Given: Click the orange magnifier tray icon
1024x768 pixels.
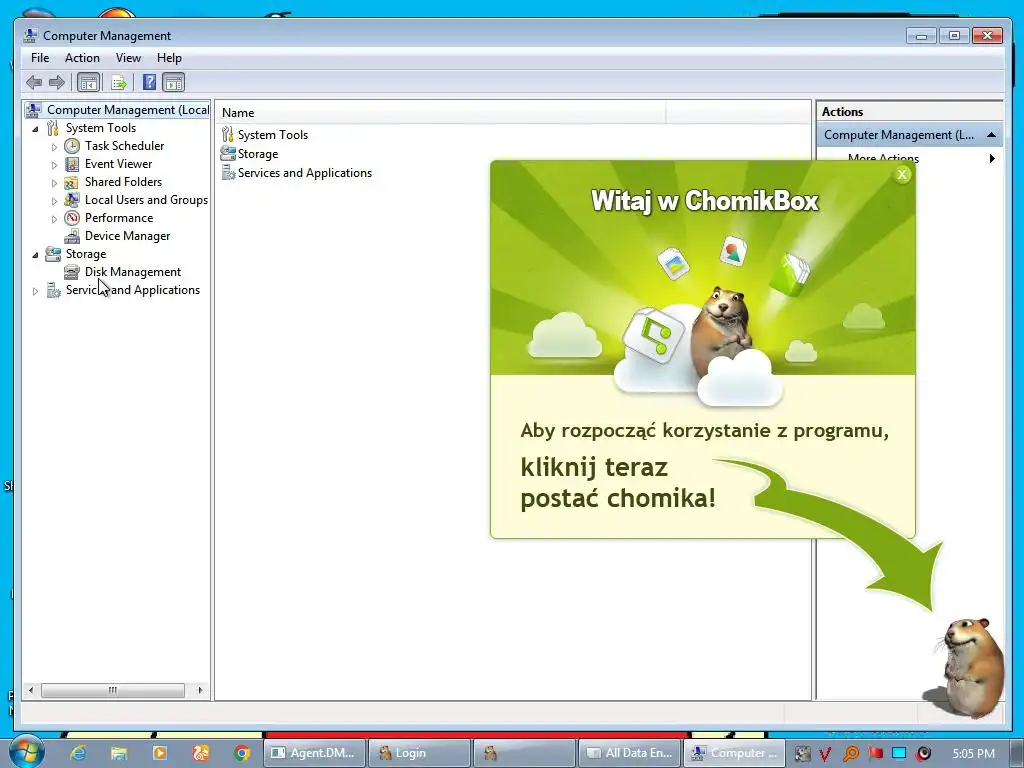Looking at the screenshot, I should click(x=850, y=754).
